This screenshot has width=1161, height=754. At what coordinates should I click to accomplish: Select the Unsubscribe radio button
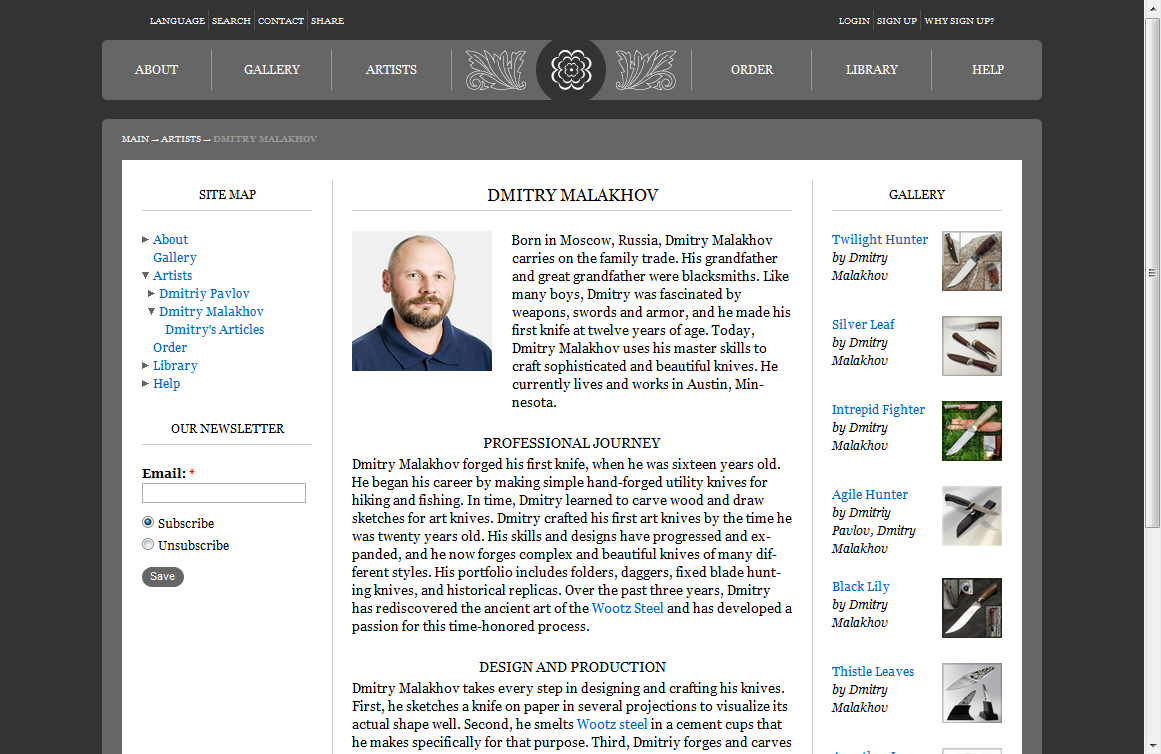[148, 544]
